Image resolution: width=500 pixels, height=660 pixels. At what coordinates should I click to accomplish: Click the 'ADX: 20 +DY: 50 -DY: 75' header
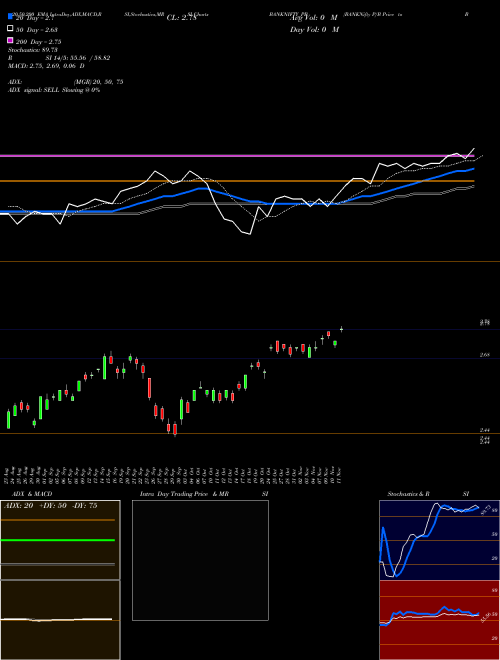pyautogui.click(x=51, y=506)
